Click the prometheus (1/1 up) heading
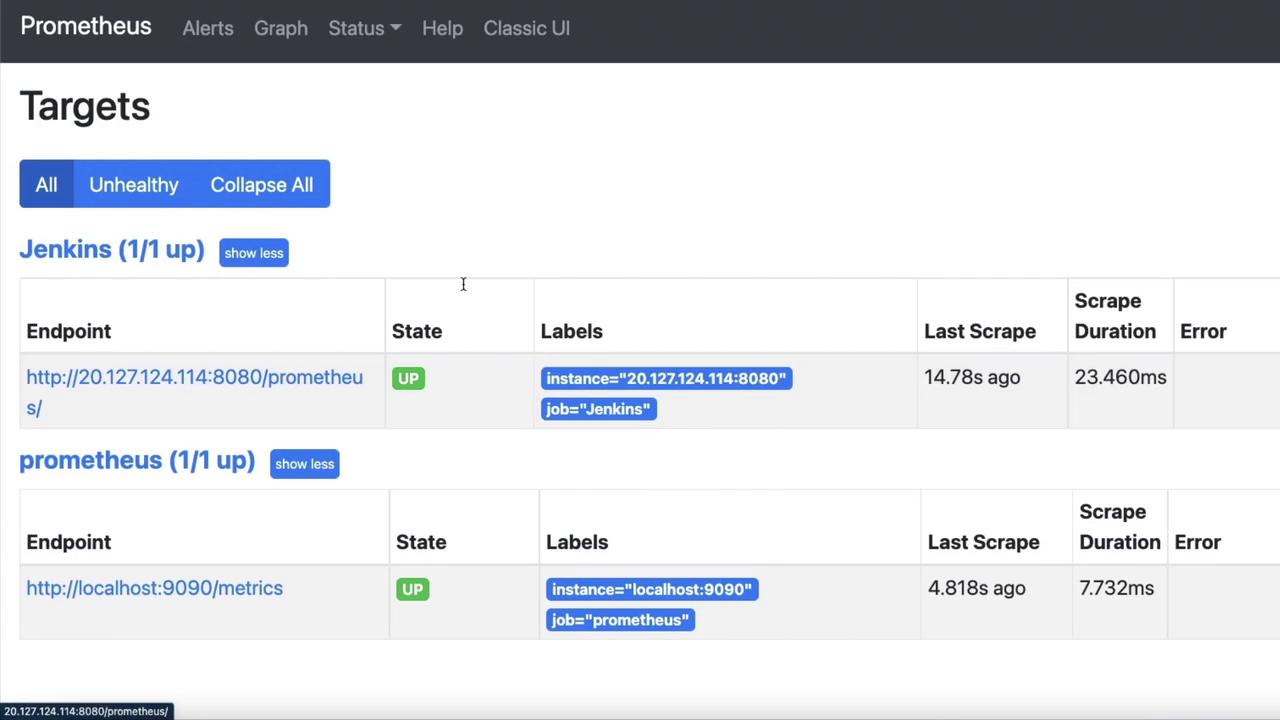 click(x=137, y=461)
